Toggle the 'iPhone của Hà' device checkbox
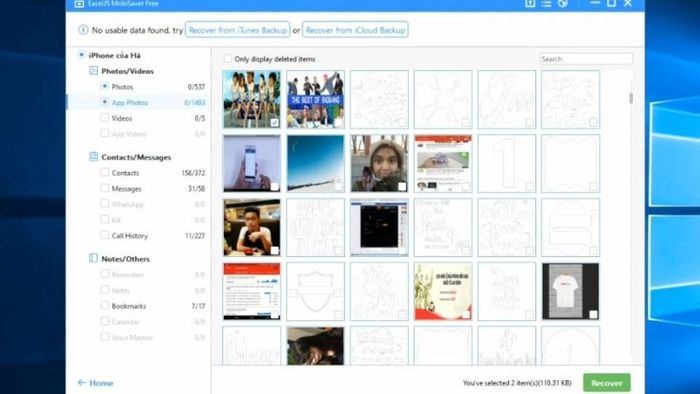The width and height of the screenshot is (700, 394). pos(81,55)
